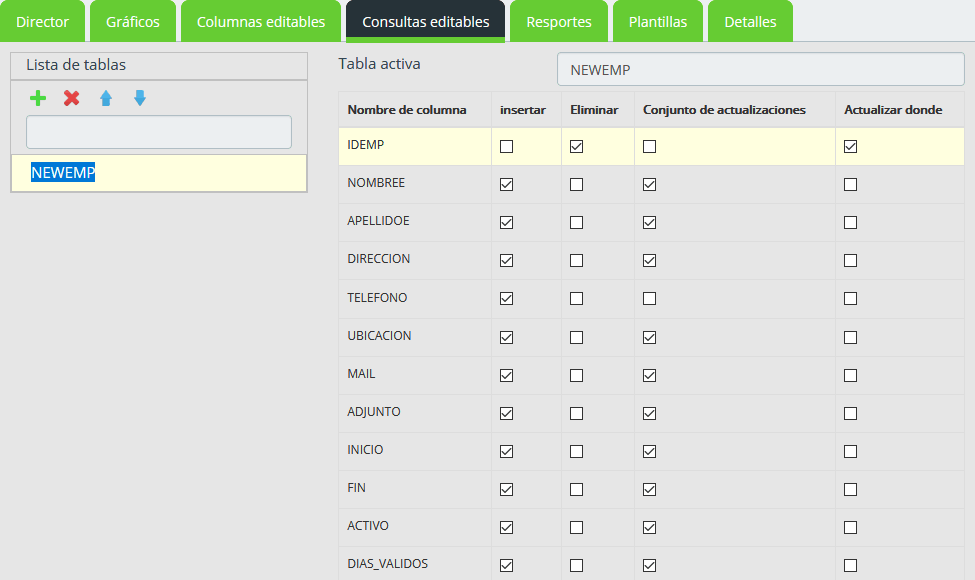Image resolution: width=975 pixels, height=580 pixels.
Task: Uncheck insertar for NOMBREE
Action: coord(507,185)
